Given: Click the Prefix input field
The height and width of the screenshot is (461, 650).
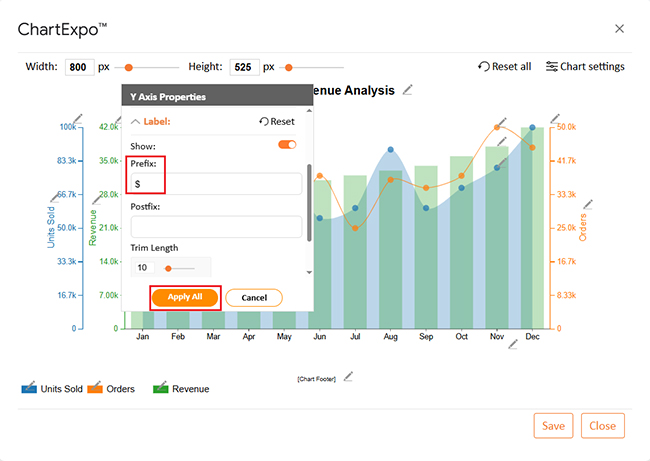Looking at the screenshot, I should coord(216,184).
